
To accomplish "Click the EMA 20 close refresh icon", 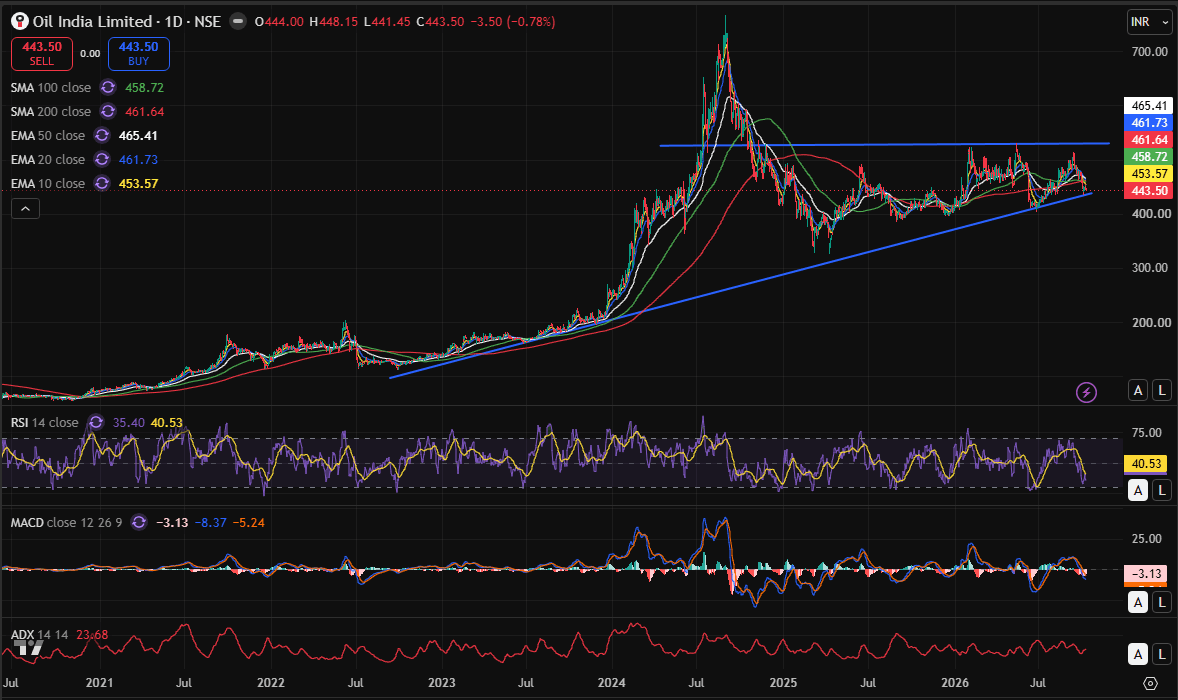I will [x=102, y=159].
